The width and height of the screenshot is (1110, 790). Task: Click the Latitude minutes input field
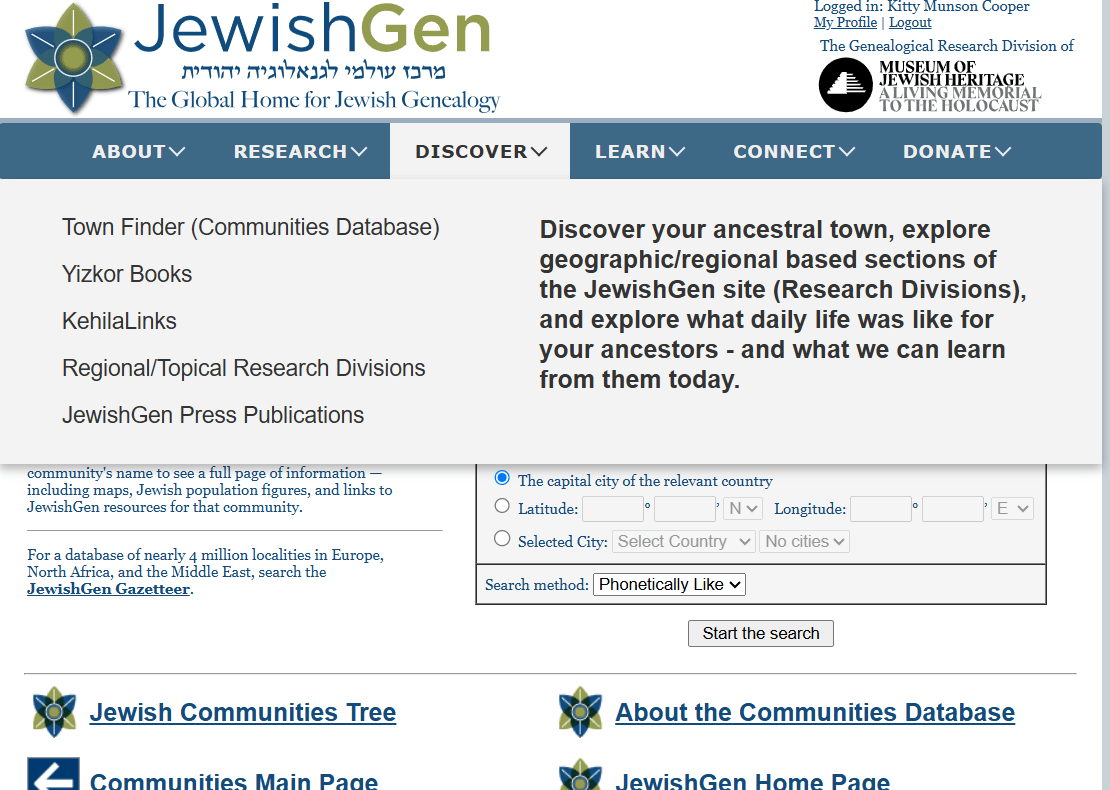pyautogui.click(x=685, y=509)
